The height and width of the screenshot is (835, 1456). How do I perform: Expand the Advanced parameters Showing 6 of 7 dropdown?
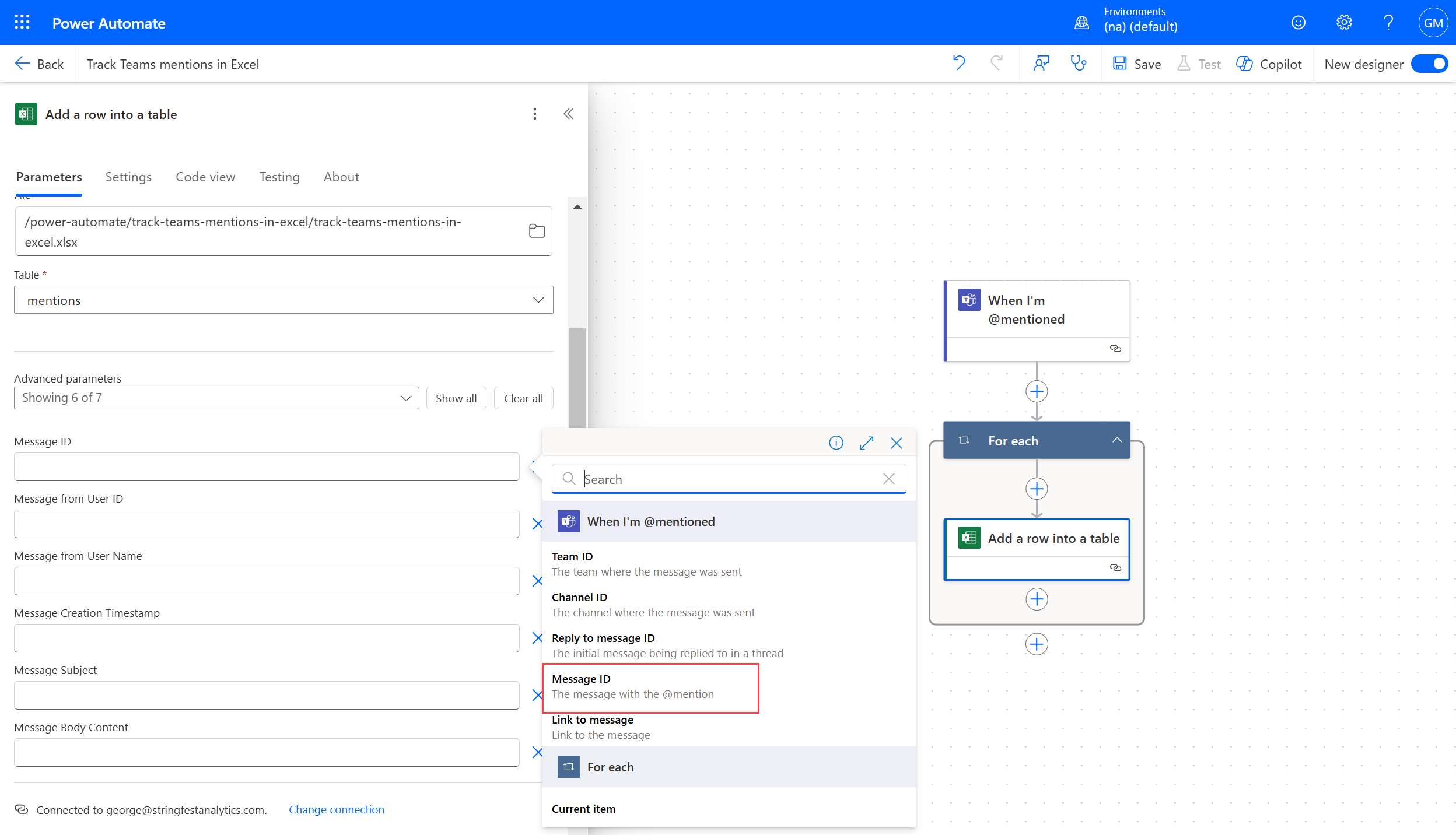(216, 398)
